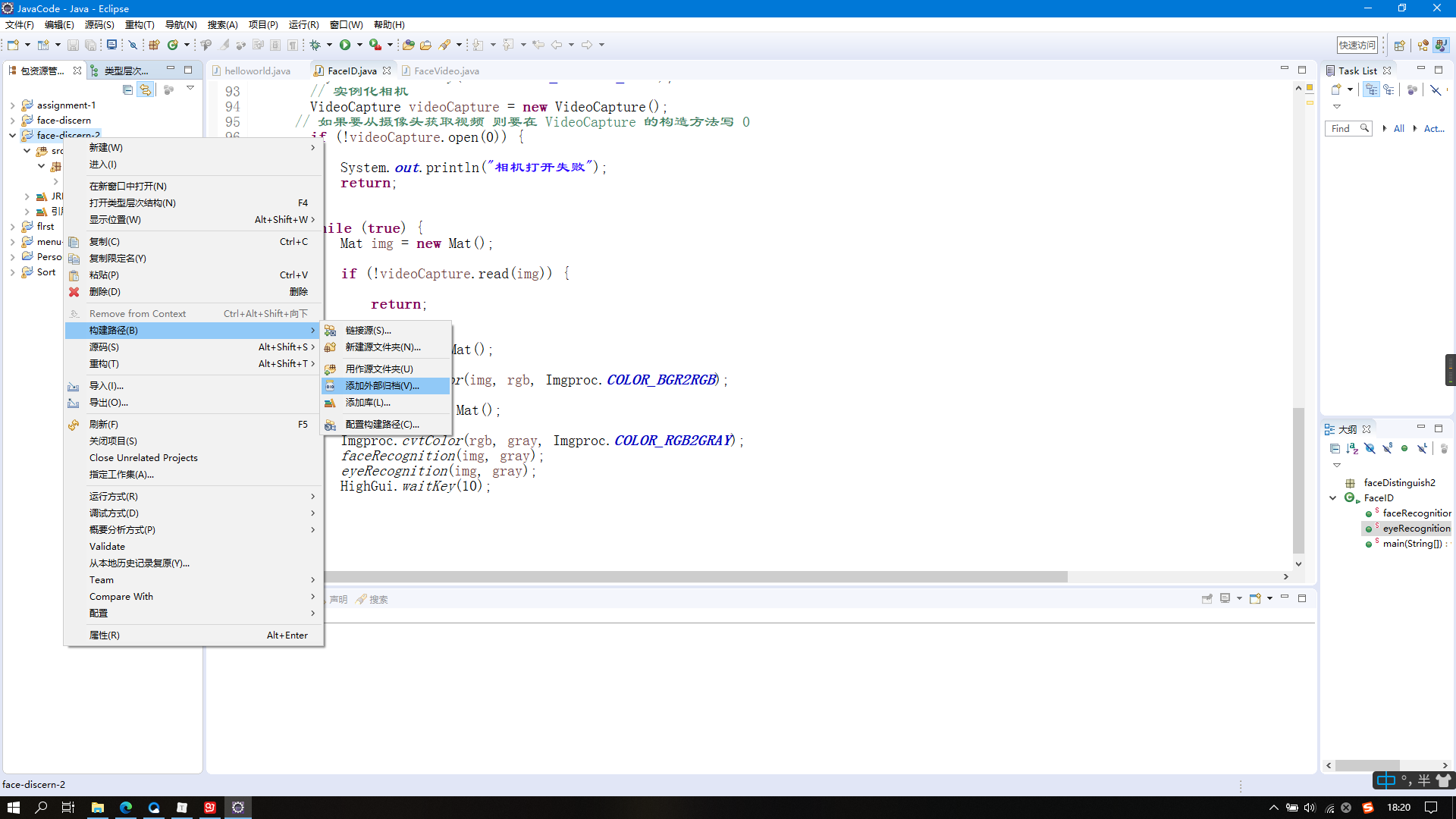Open Edge browser from the taskbar

[126, 808]
